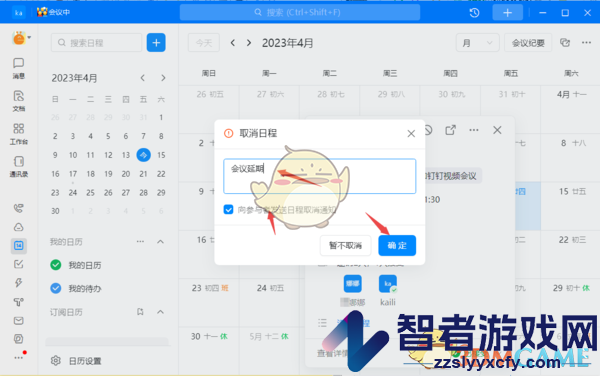
Task: Open the 月 view dropdown
Action: click(477, 43)
